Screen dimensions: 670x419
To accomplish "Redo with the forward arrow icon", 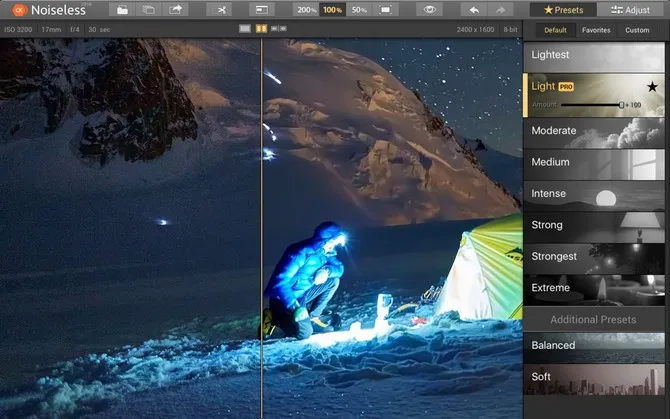I will click(x=502, y=9).
